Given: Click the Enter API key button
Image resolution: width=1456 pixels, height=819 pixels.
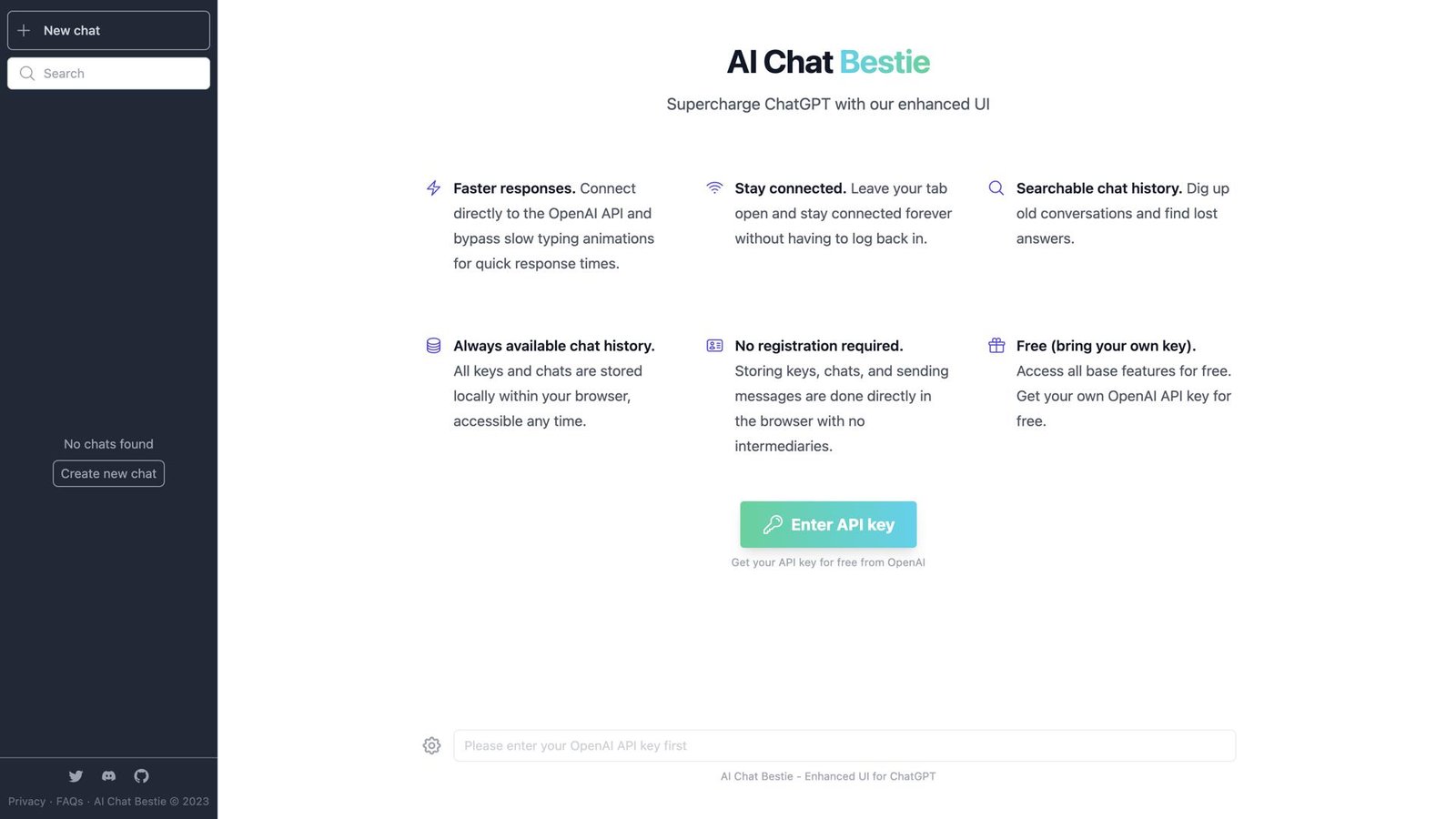Looking at the screenshot, I should tap(828, 524).
